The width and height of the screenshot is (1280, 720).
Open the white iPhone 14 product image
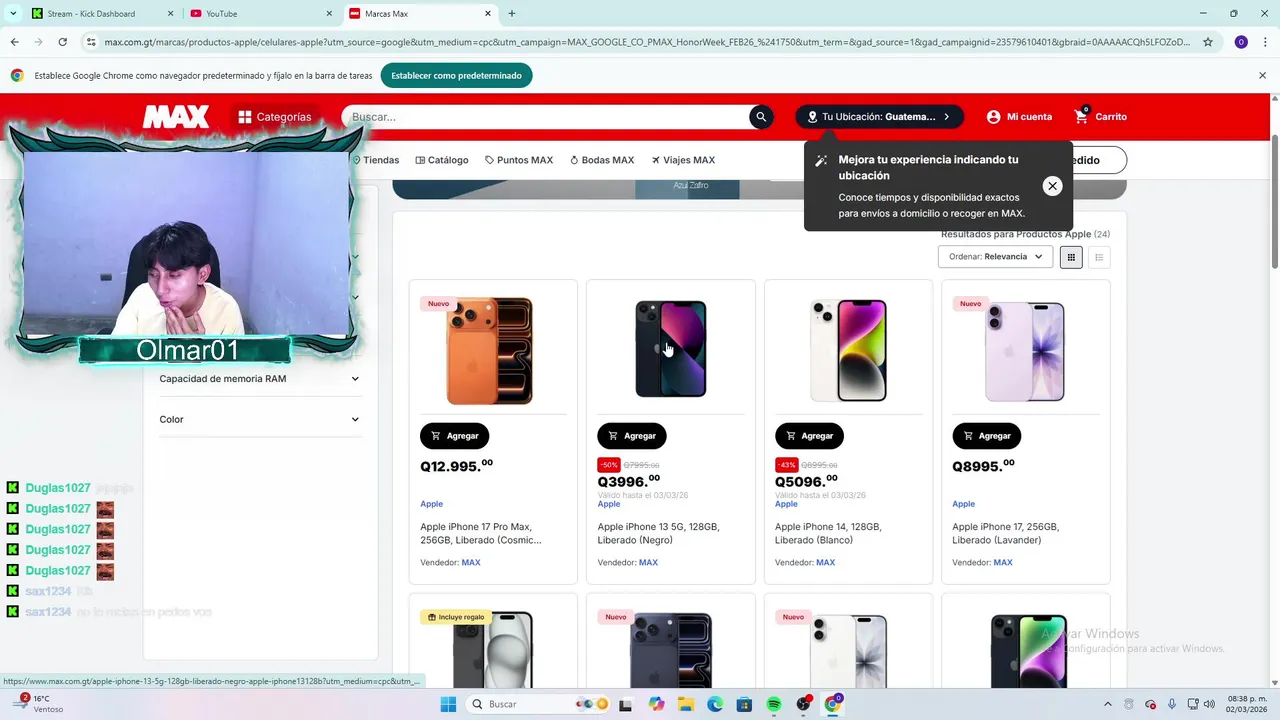point(848,350)
